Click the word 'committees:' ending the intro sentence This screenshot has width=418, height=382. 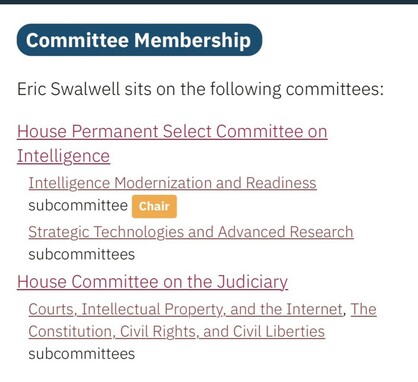point(335,89)
